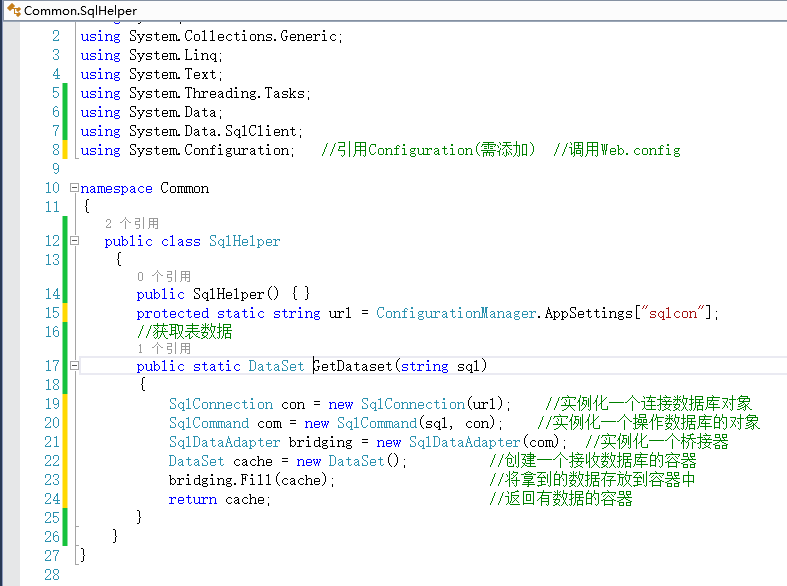Click 'SqlConnection con' declaration on line 19
787x586 pixels.
(x=237, y=404)
